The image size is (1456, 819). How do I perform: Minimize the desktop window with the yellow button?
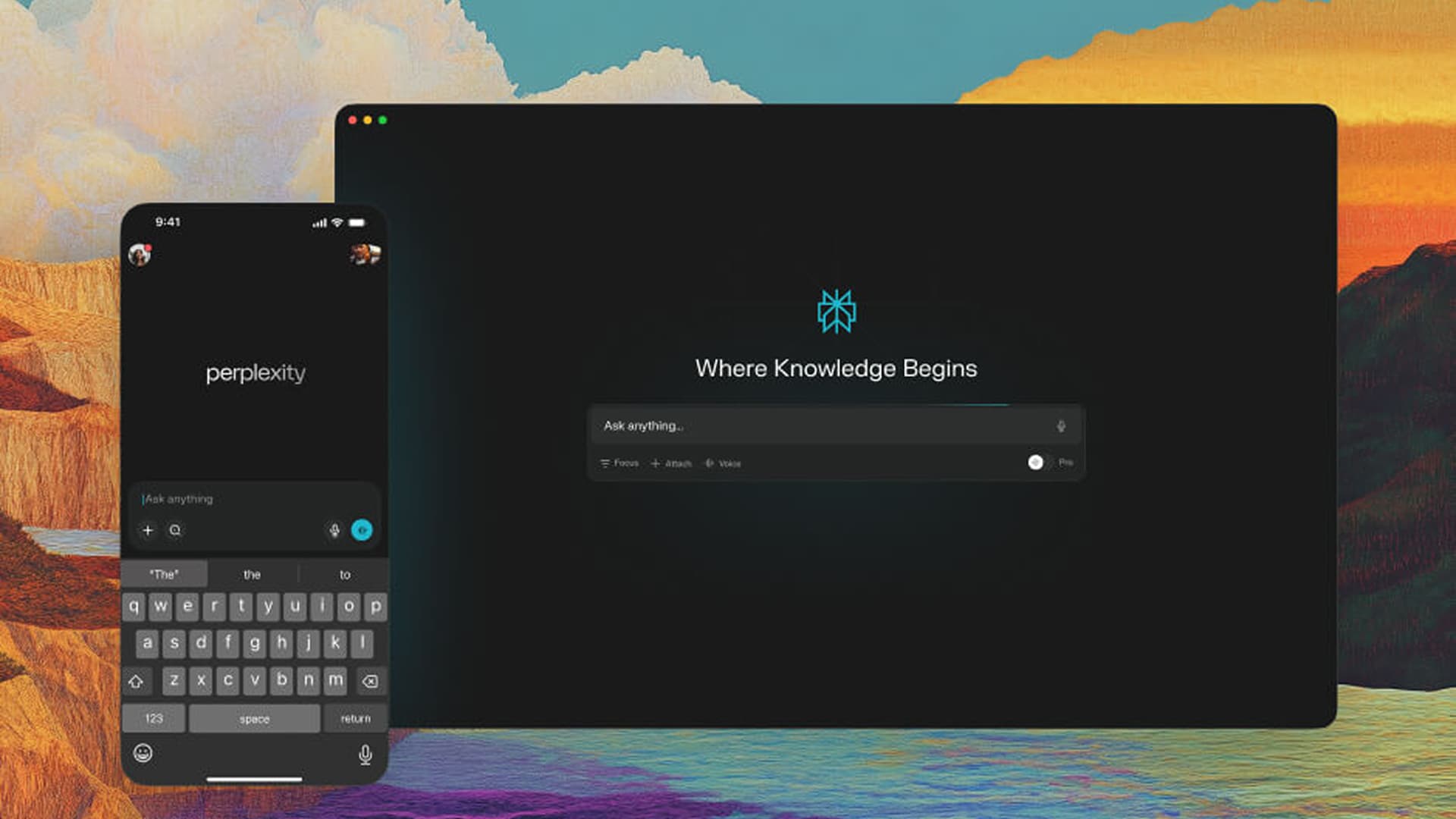point(368,120)
